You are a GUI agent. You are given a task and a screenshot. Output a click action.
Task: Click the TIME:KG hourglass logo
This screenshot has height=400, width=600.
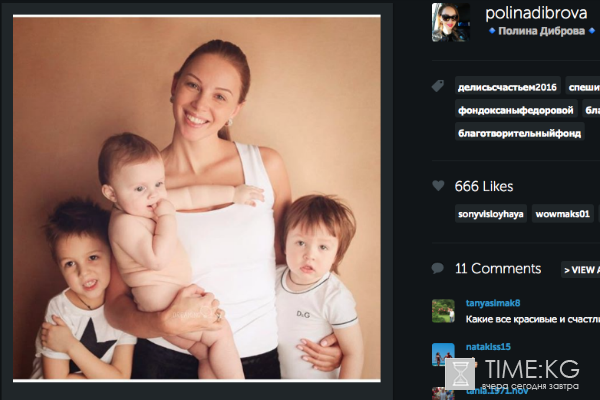point(459,374)
